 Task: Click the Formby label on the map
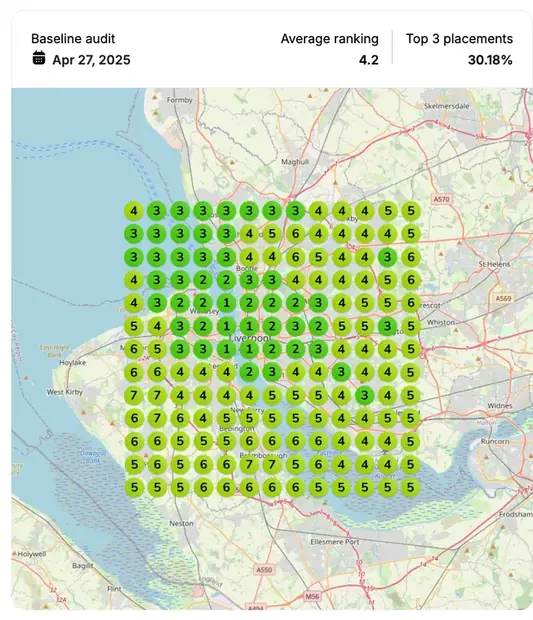[180, 100]
